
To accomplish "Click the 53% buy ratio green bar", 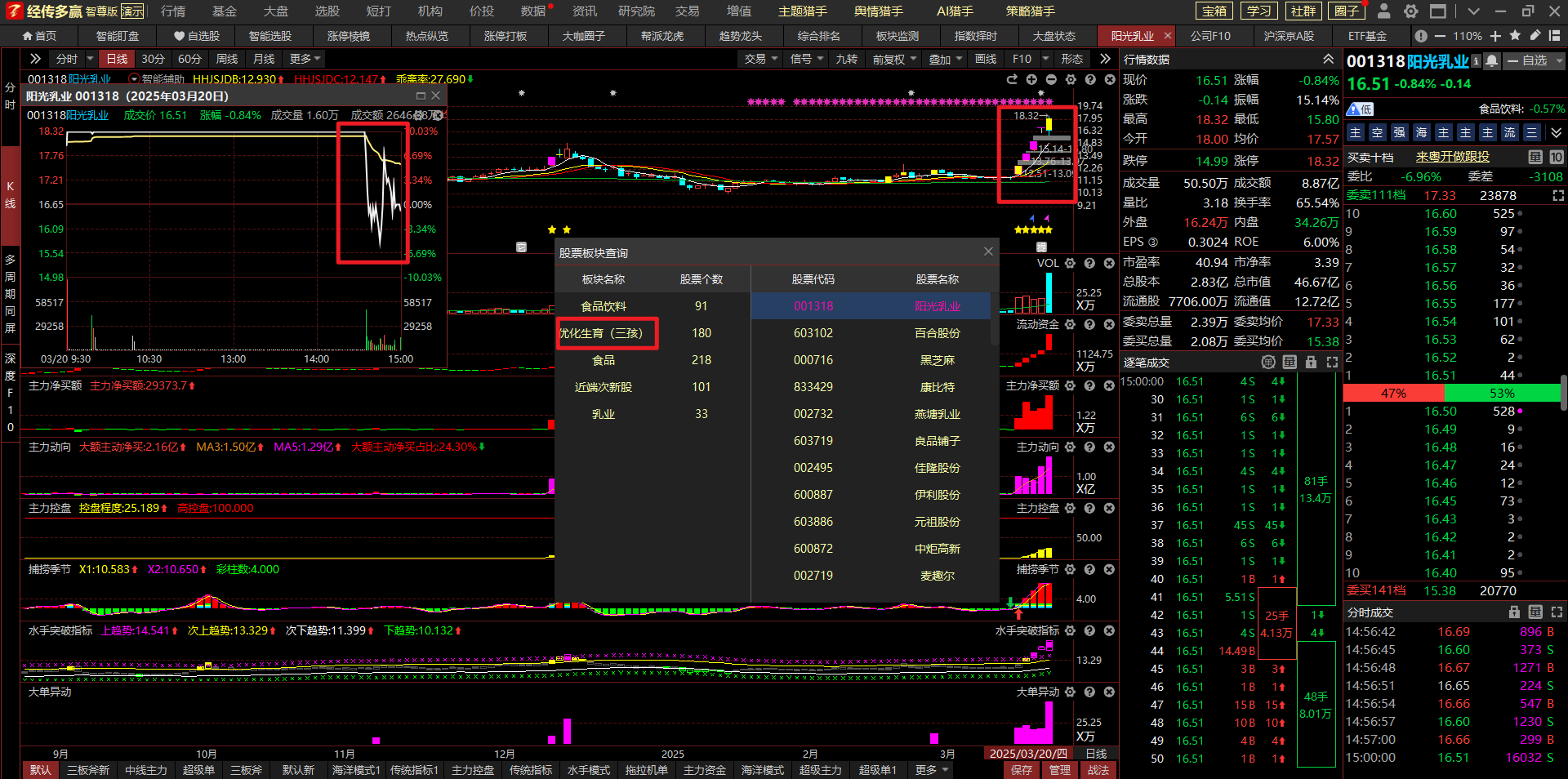I will (1502, 394).
